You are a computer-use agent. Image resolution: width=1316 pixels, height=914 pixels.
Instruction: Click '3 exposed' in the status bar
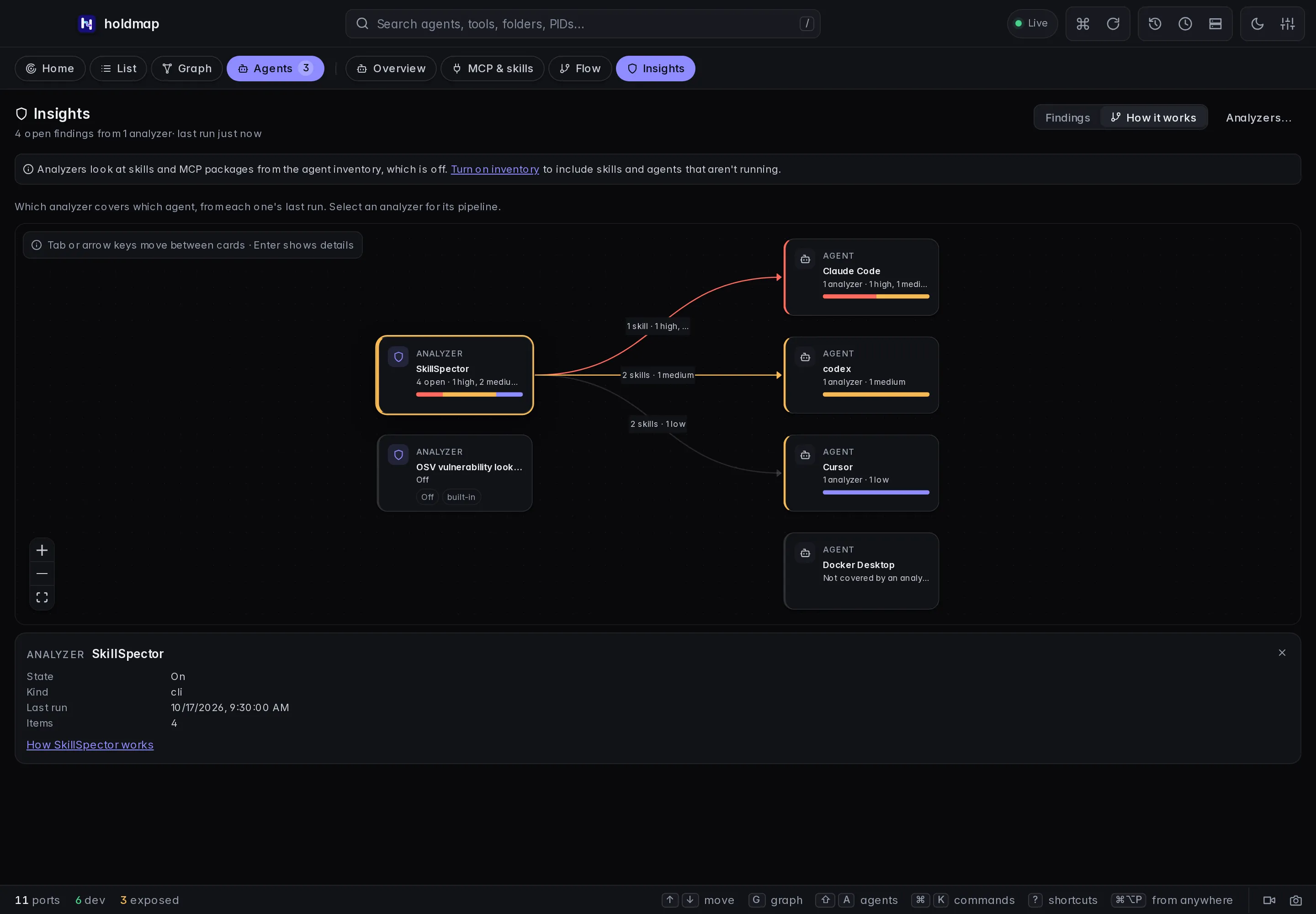click(x=149, y=900)
